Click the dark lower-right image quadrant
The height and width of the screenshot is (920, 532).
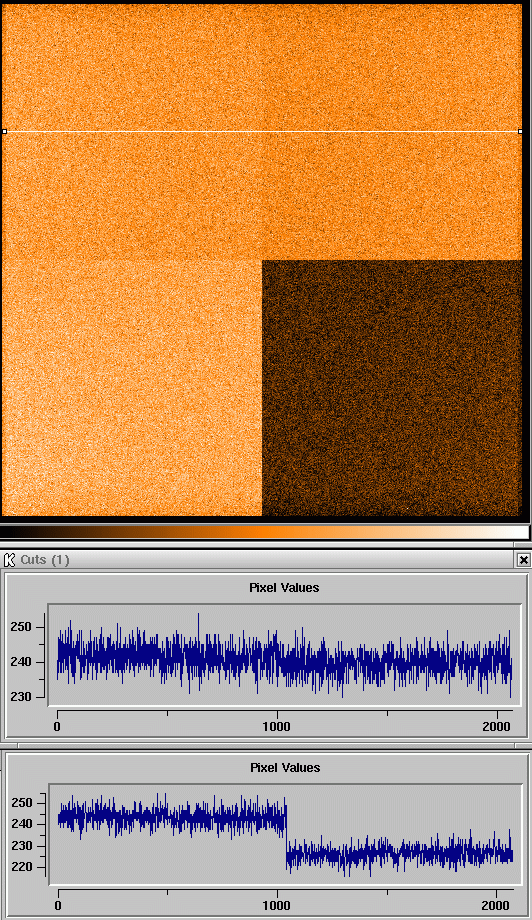(392, 388)
